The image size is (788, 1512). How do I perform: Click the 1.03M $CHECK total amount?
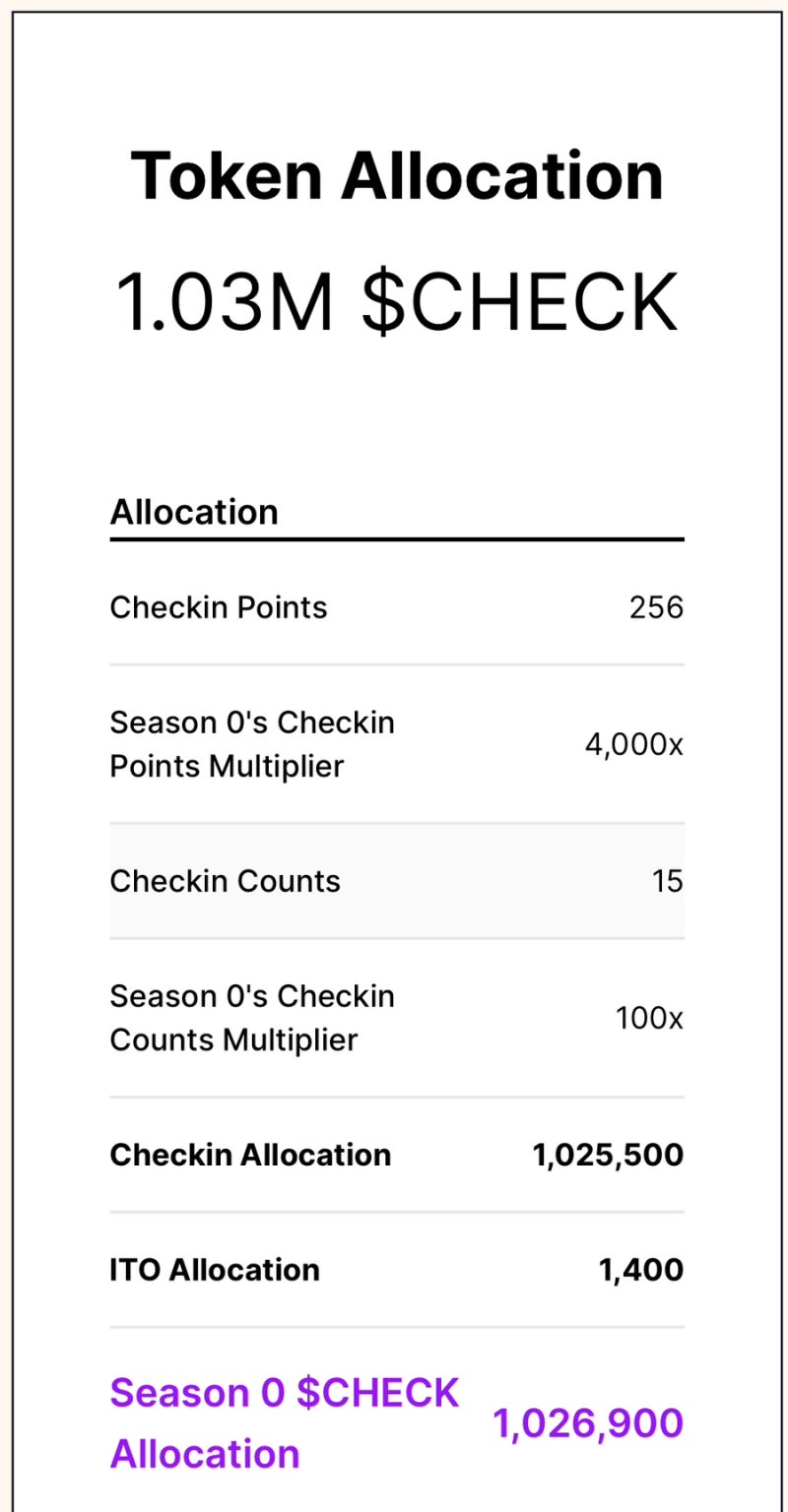[396, 302]
